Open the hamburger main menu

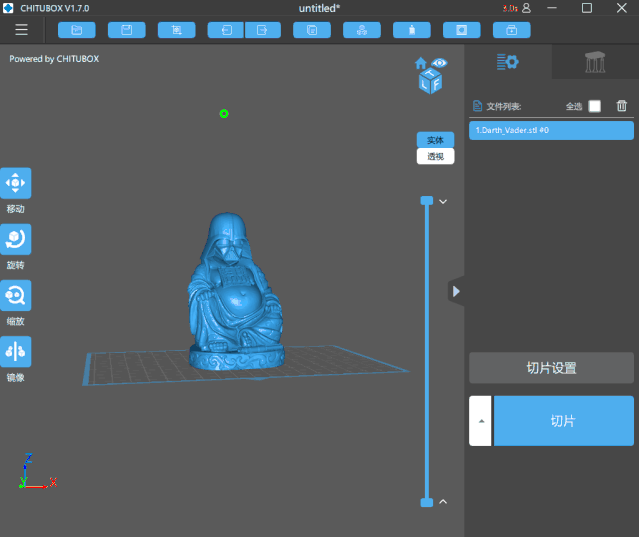tap(21, 29)
